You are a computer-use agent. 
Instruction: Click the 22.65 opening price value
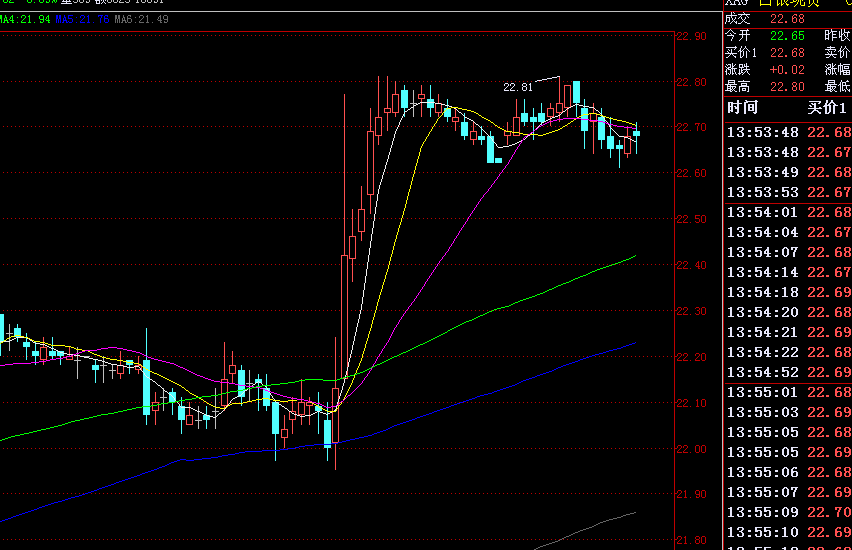[x=787, y=36]
